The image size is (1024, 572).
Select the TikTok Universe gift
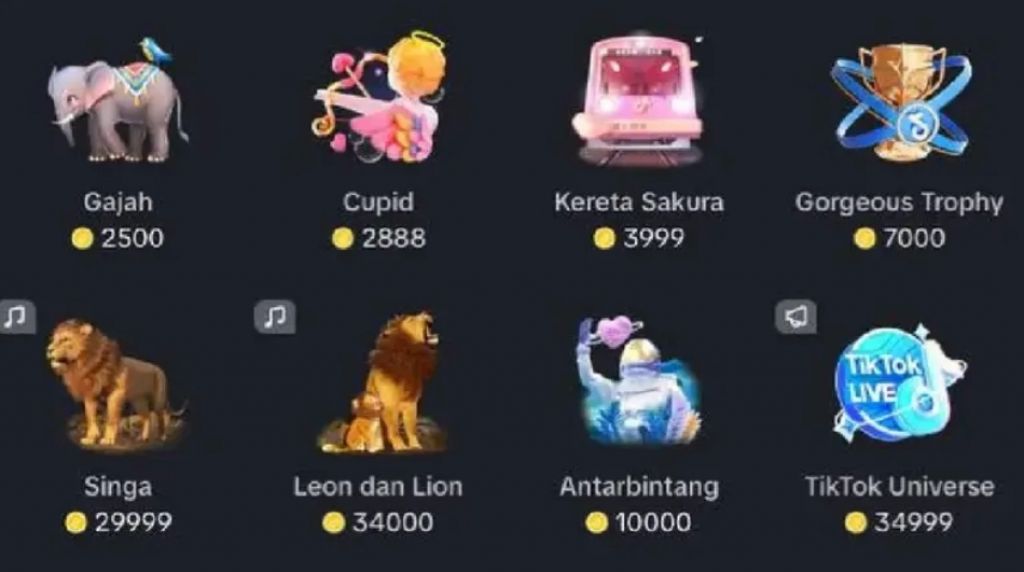[x=900, y=383]
